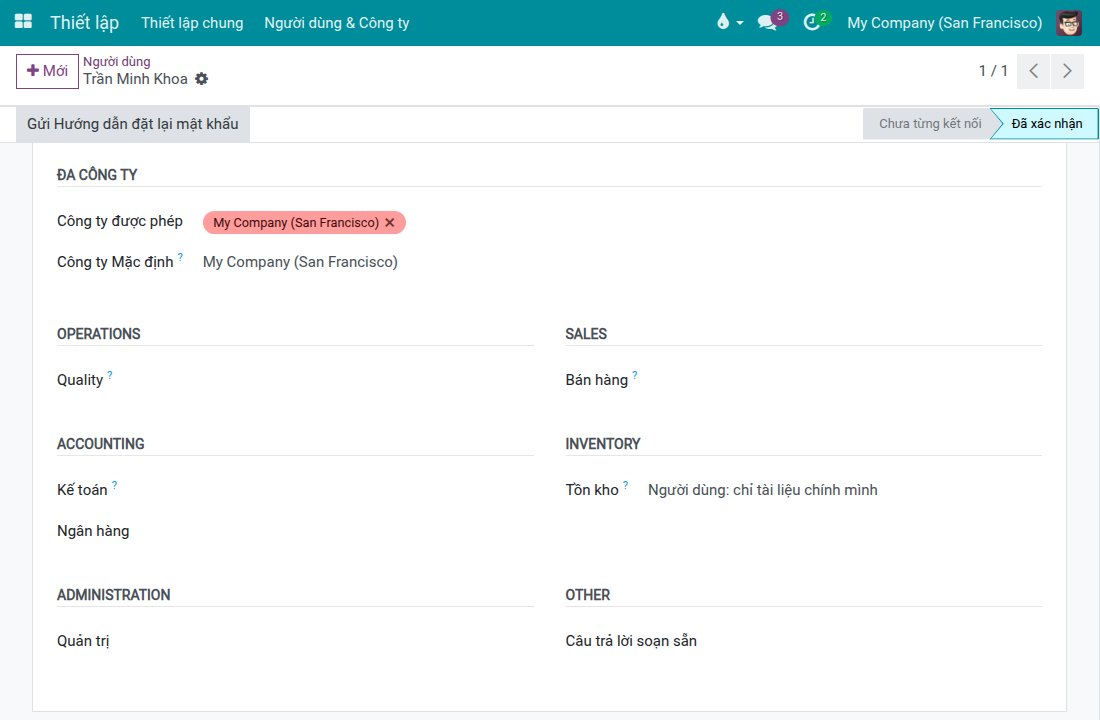Screen dimensions: 1100x720
Task: Click Gửi Hướng dẫn đặt lại mật khẩu
Action: [133, 124]
